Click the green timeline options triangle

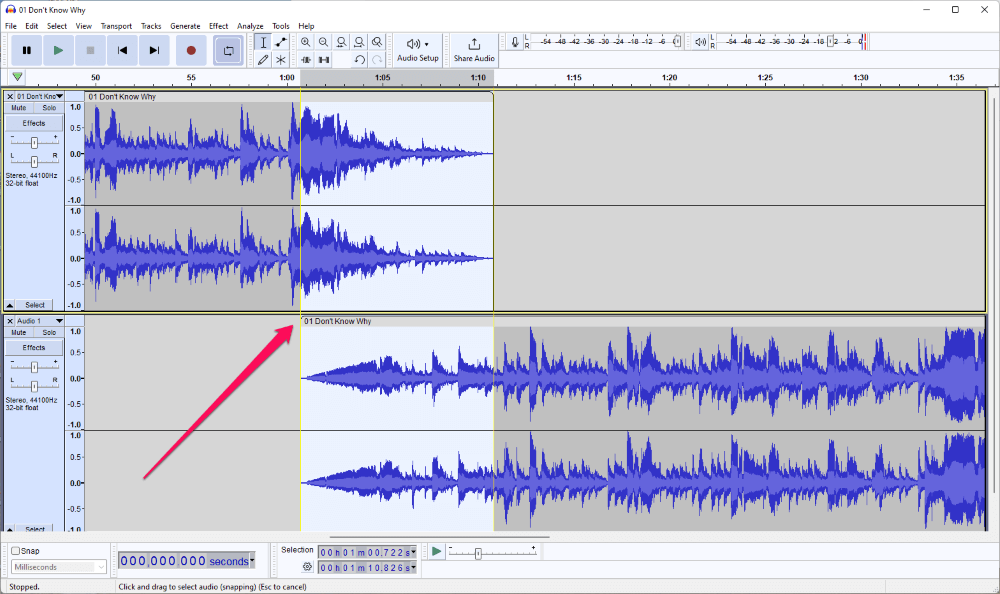[x=17, y=77]
